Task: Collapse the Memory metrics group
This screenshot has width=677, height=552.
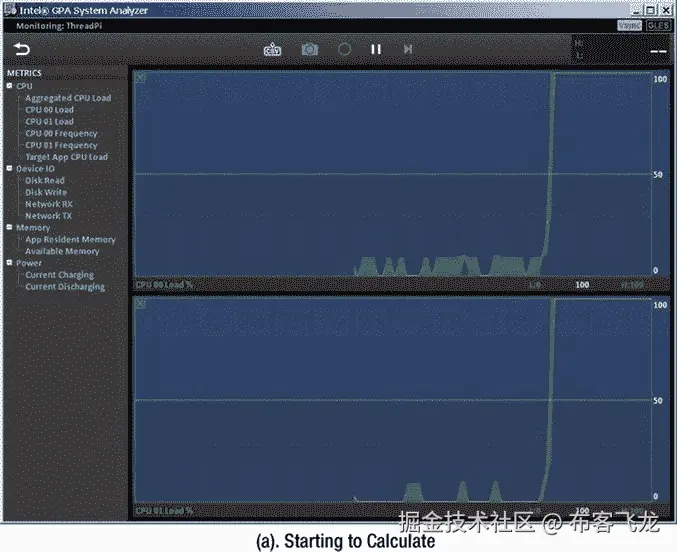Action: 9,227
